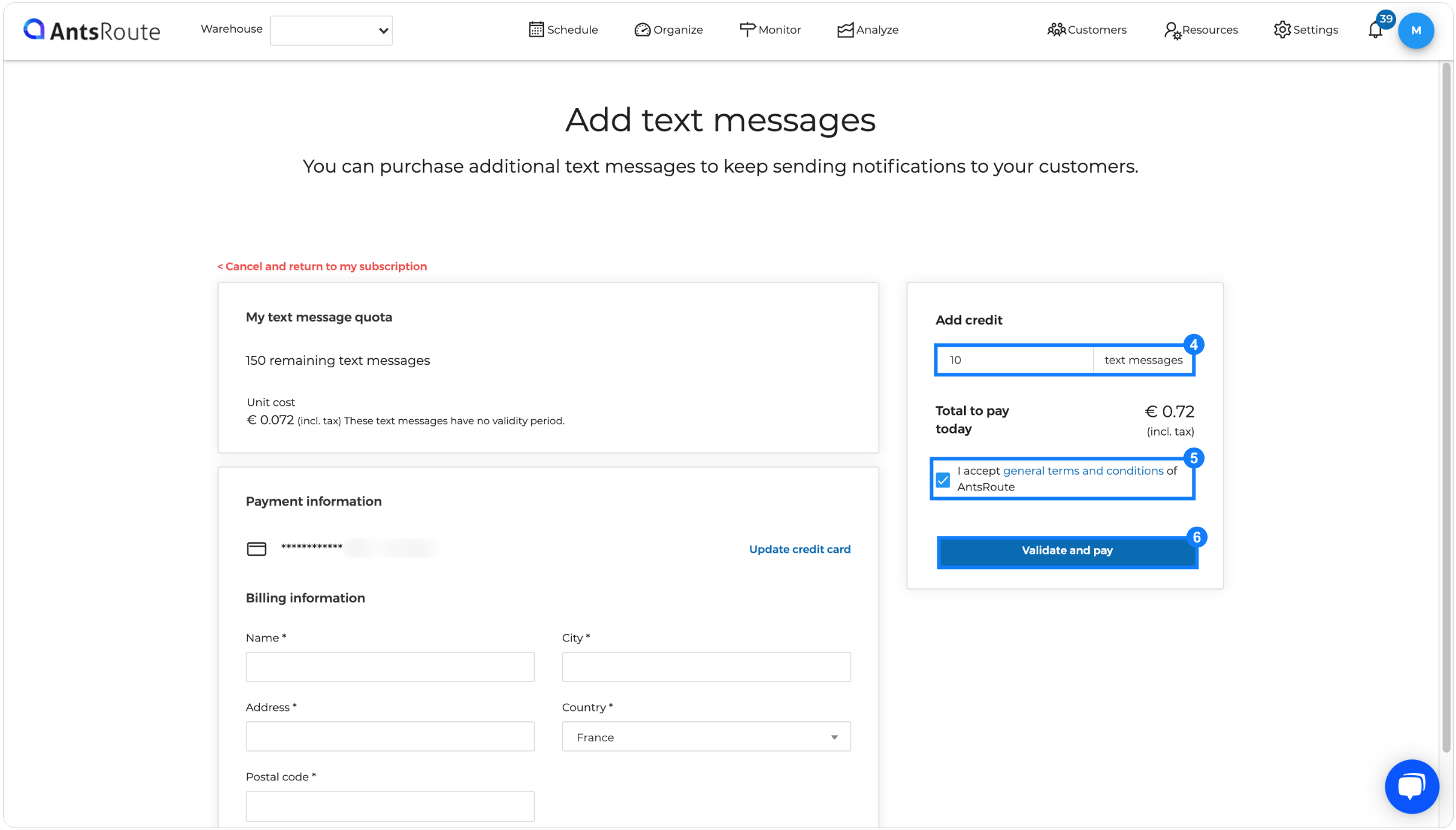Click the masked card number text
This screenshot has height=830, width=1456.
coord(312,547)
